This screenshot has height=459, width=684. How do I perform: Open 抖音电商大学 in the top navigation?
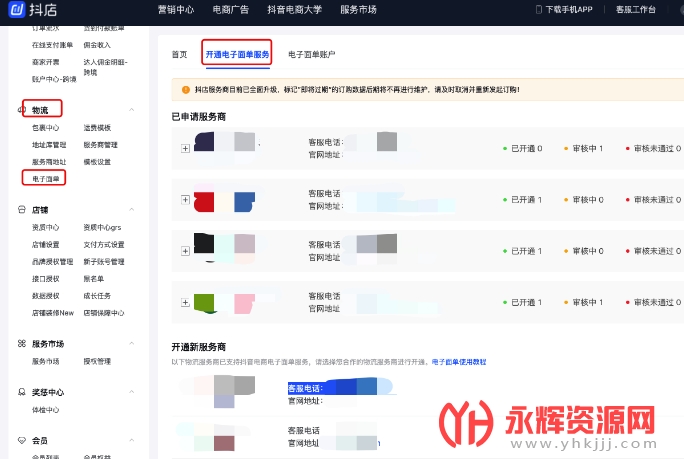(294, 10)
